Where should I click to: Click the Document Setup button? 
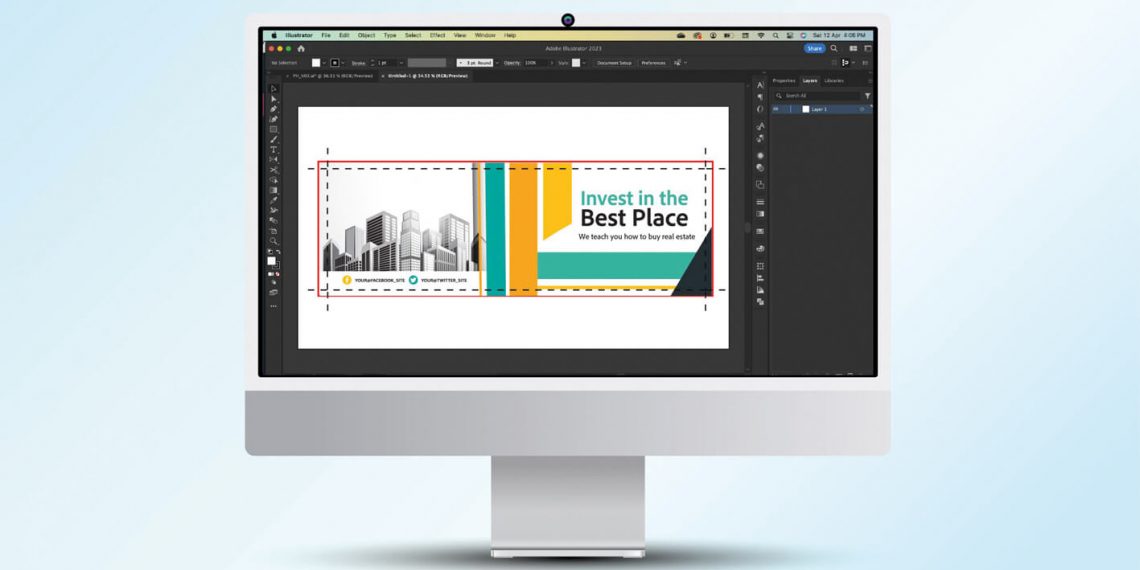point(614,63)
